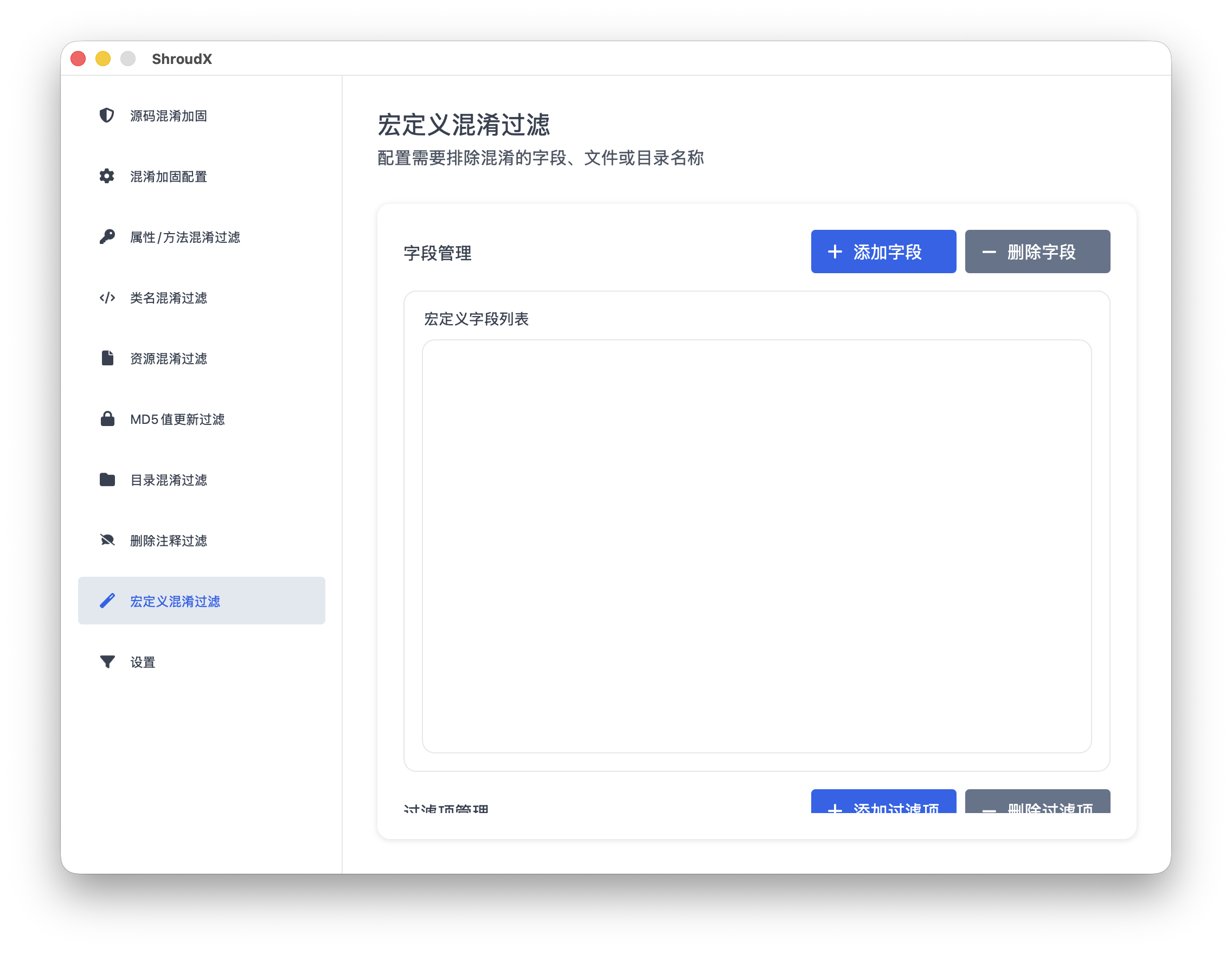Screen dimensions: 1232x954
Task: Close the ShroudX window with red button
Action: pyautogui.click(x=79, y=59)
